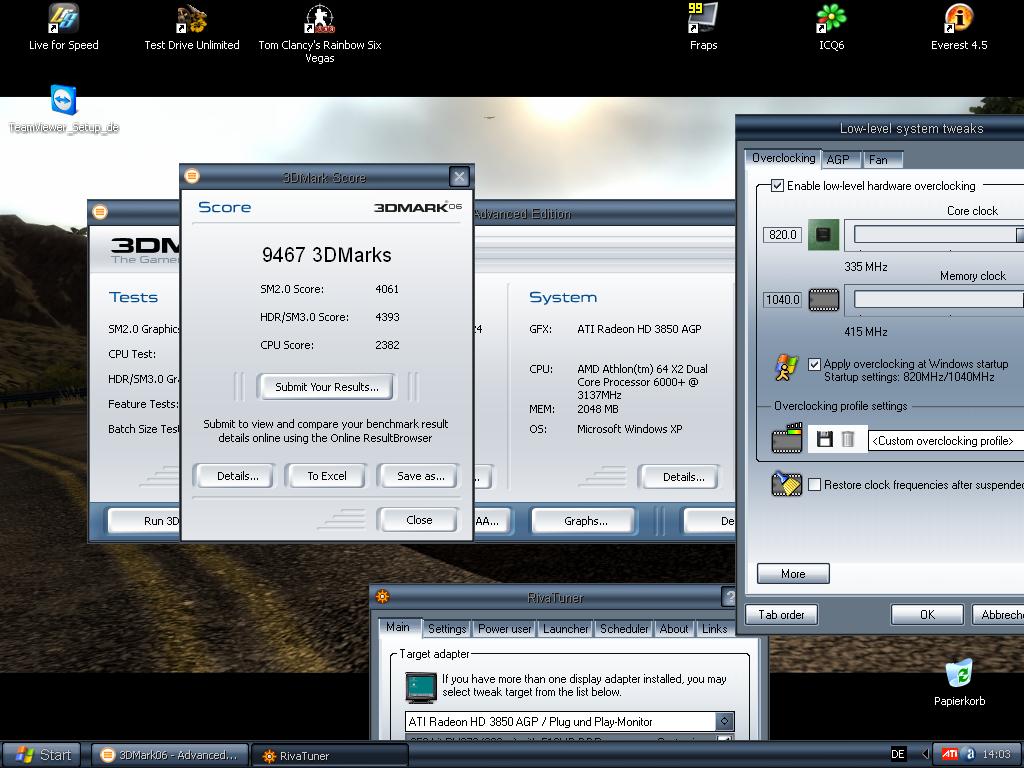Export score To Excel
This screenshot has width=1024, height=768.
[327, 476]
